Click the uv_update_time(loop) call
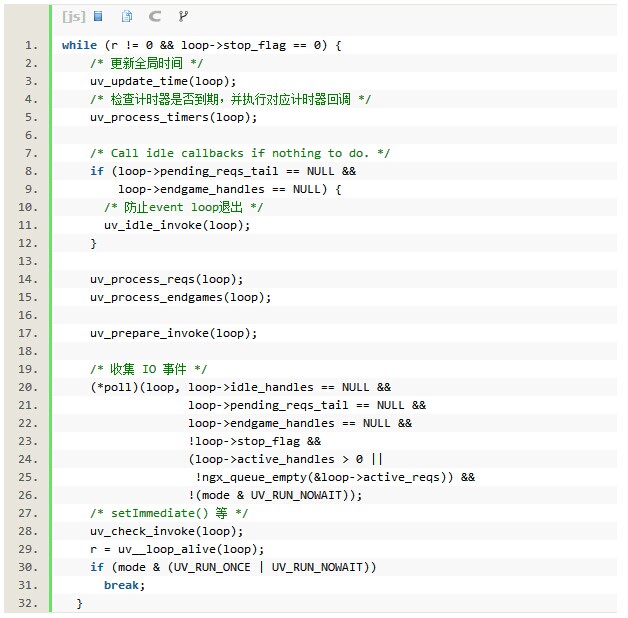 (163, 81)
